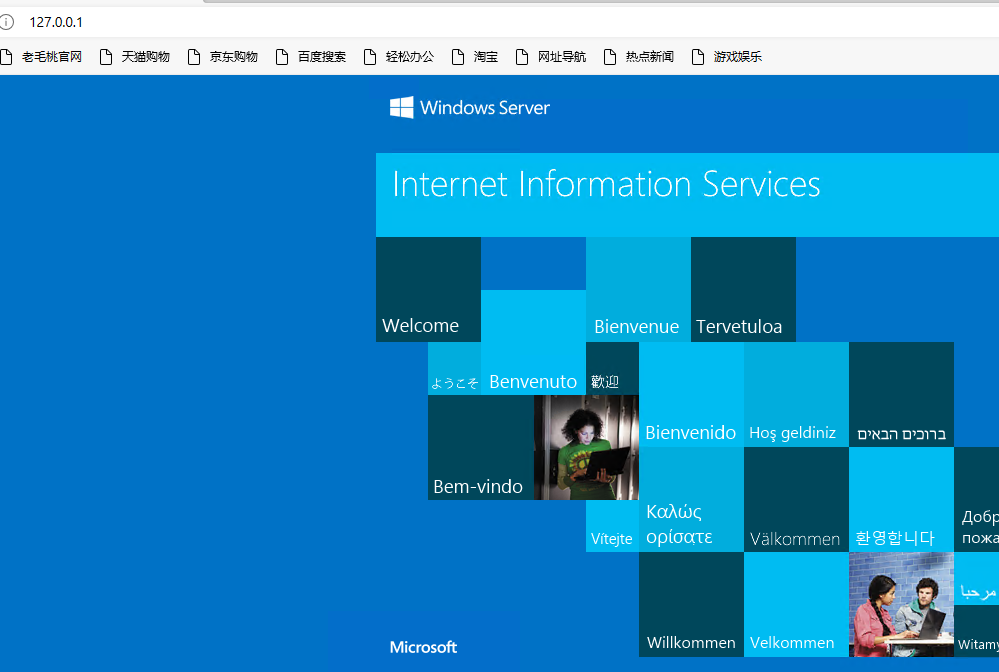Go to the 京东购物 bookmark
The height and width of the screenshot is (672, 999).
point(223,57)
